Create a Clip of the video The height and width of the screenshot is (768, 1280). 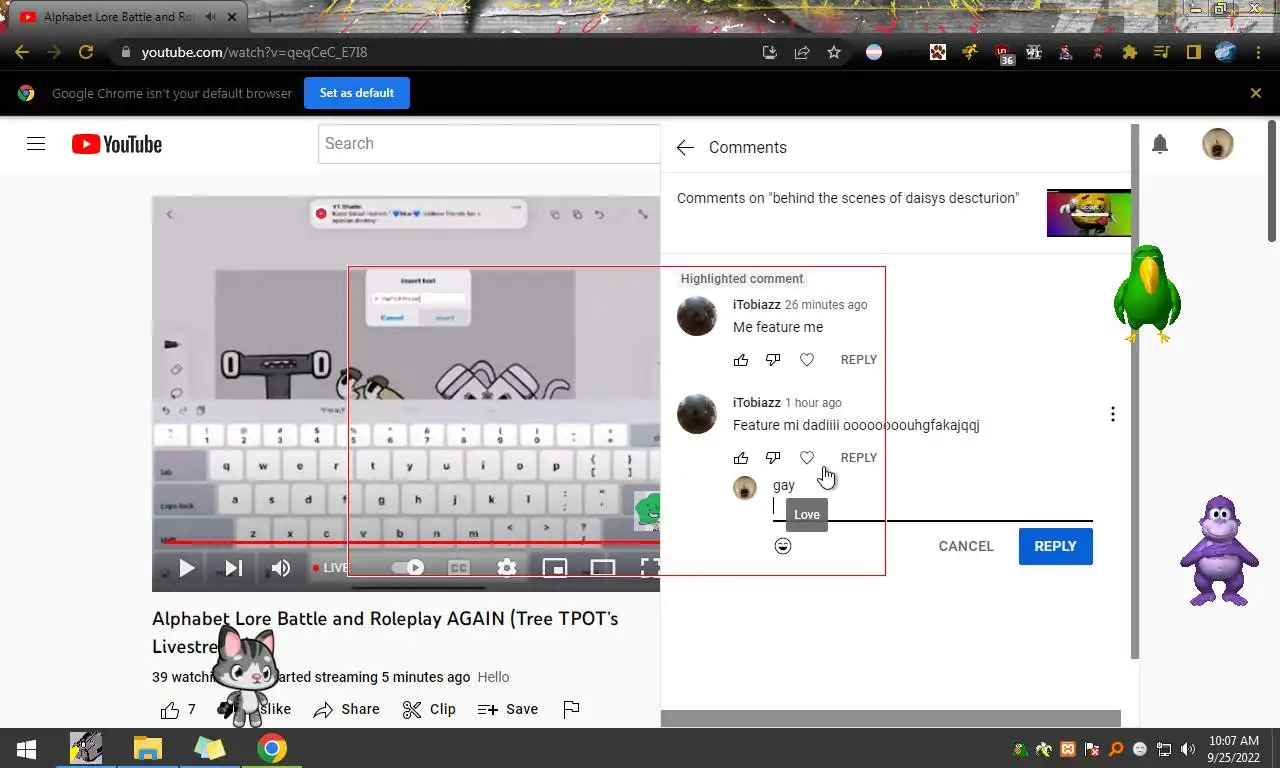429,709
